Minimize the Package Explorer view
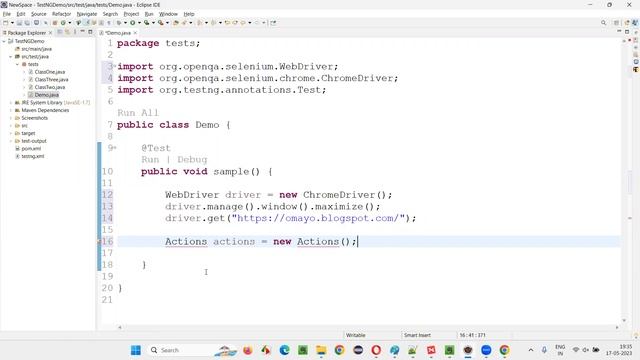 click(x=83, y=32)
